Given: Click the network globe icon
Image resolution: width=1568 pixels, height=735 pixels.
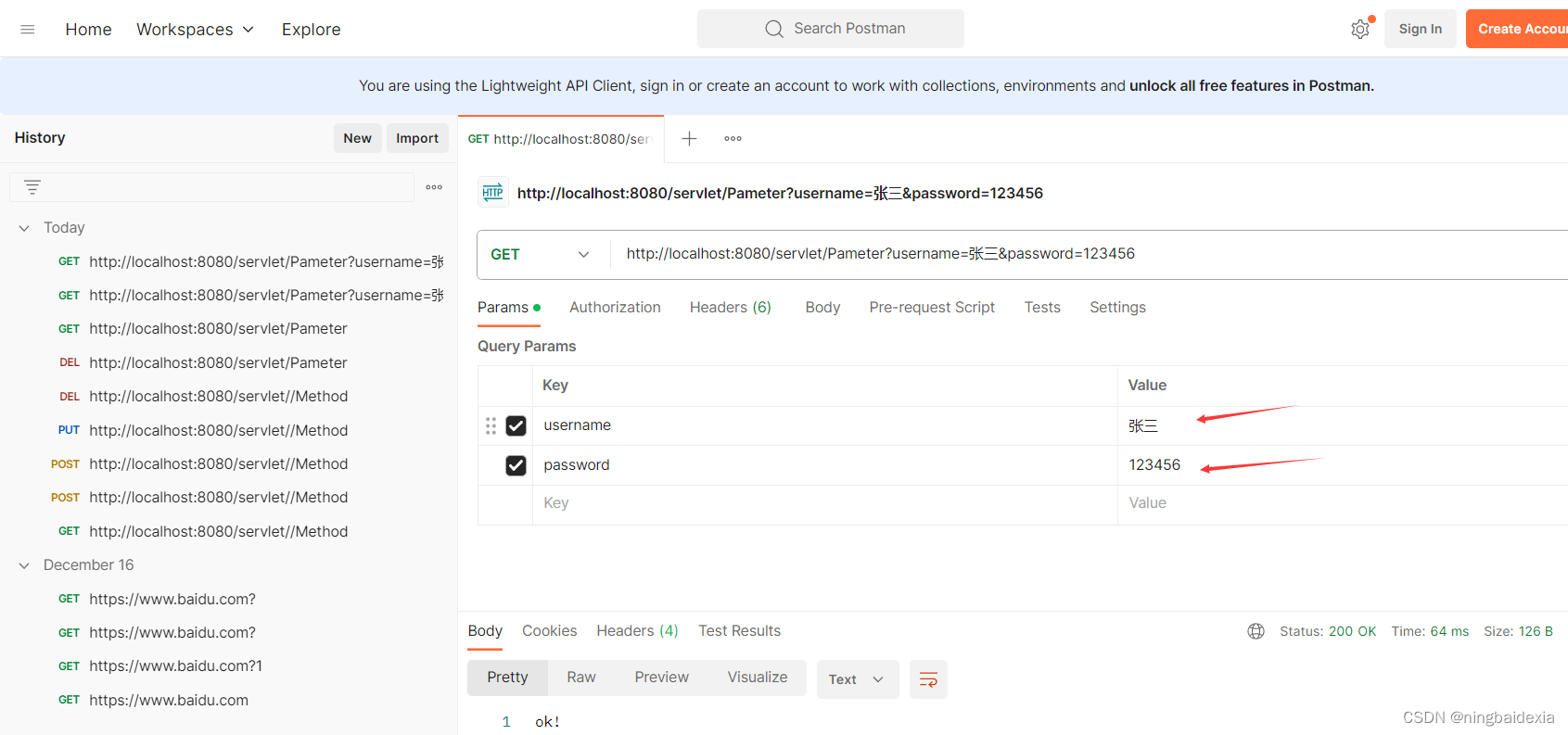Looking at the screenshot, I should click(x=1256, y=631).
